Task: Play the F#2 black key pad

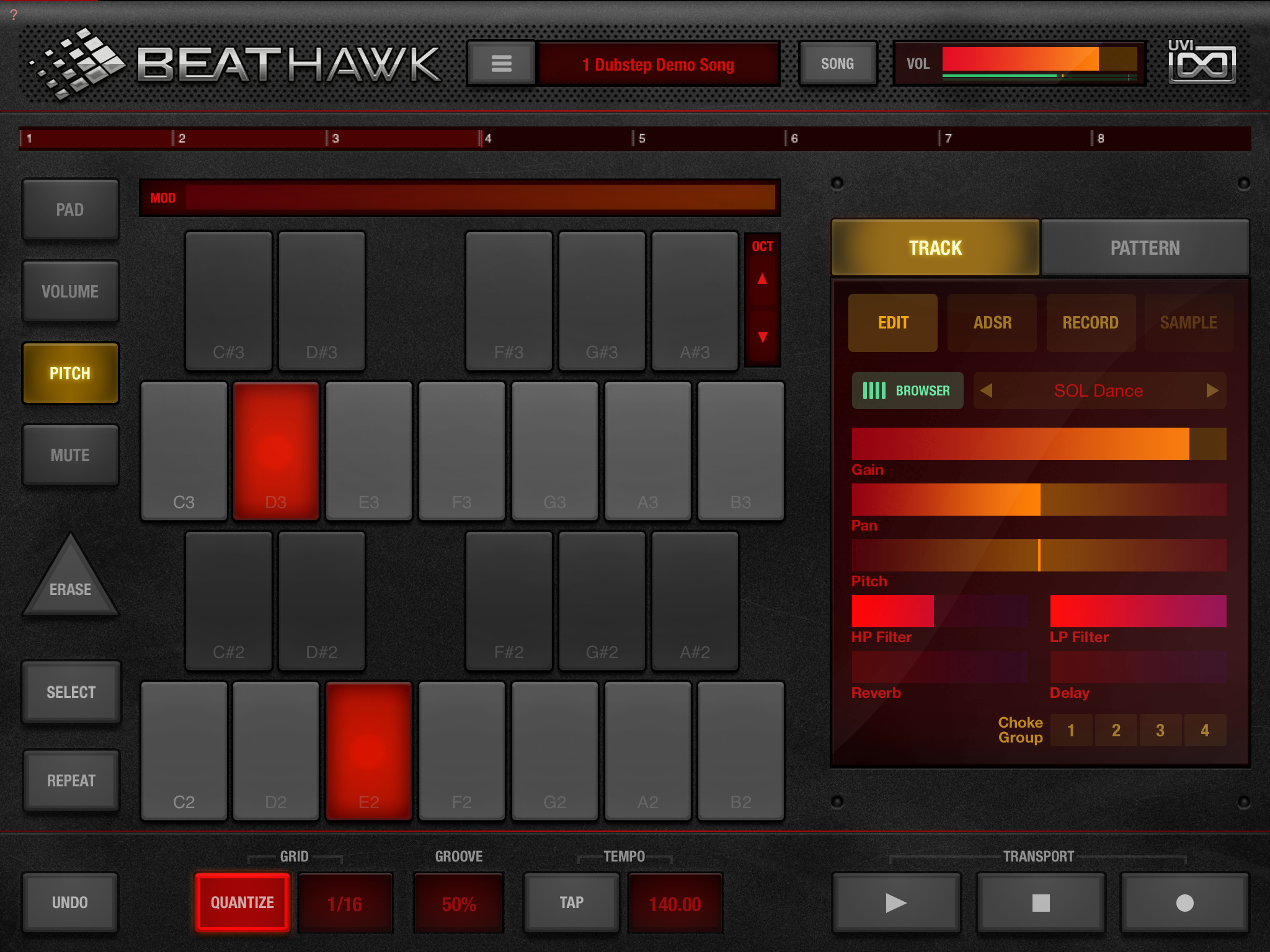Action: [509, 601]
